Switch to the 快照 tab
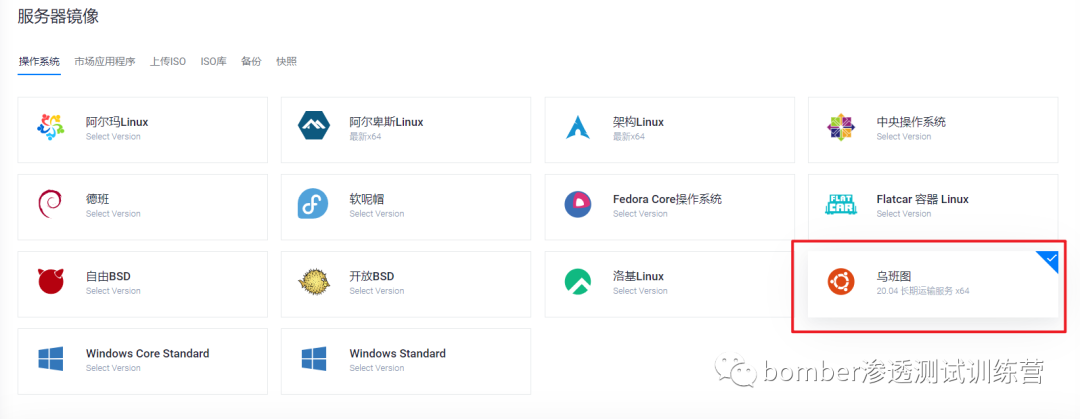 287,61
